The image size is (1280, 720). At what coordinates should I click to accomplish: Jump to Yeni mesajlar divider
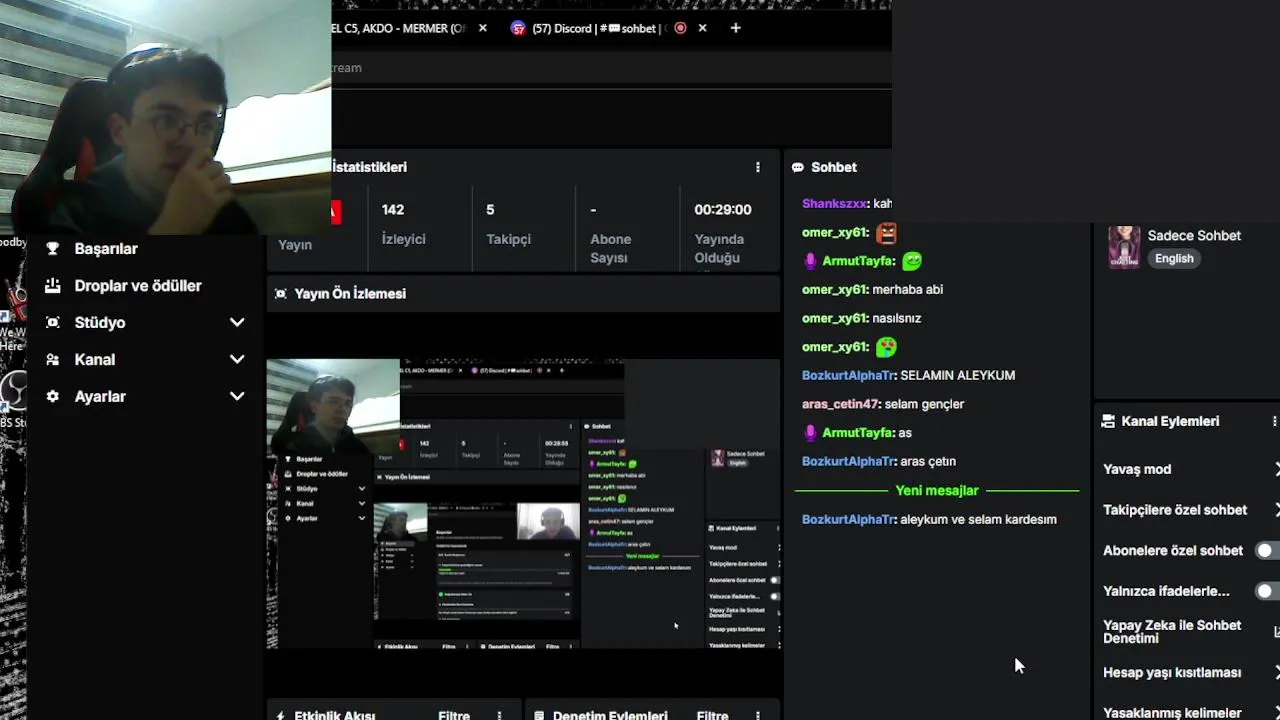coord(937,490)
